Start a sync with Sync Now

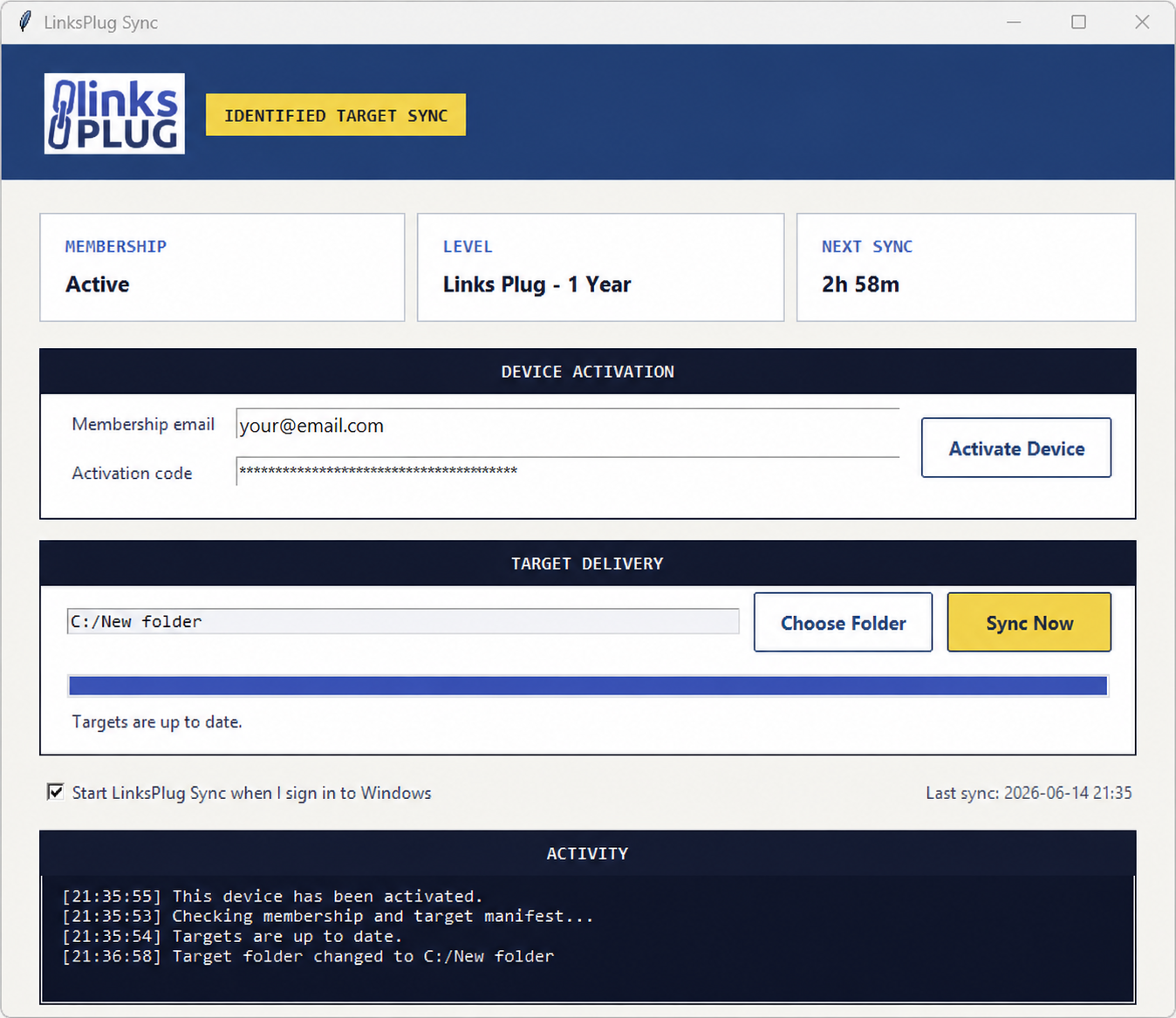(1029, 623)
